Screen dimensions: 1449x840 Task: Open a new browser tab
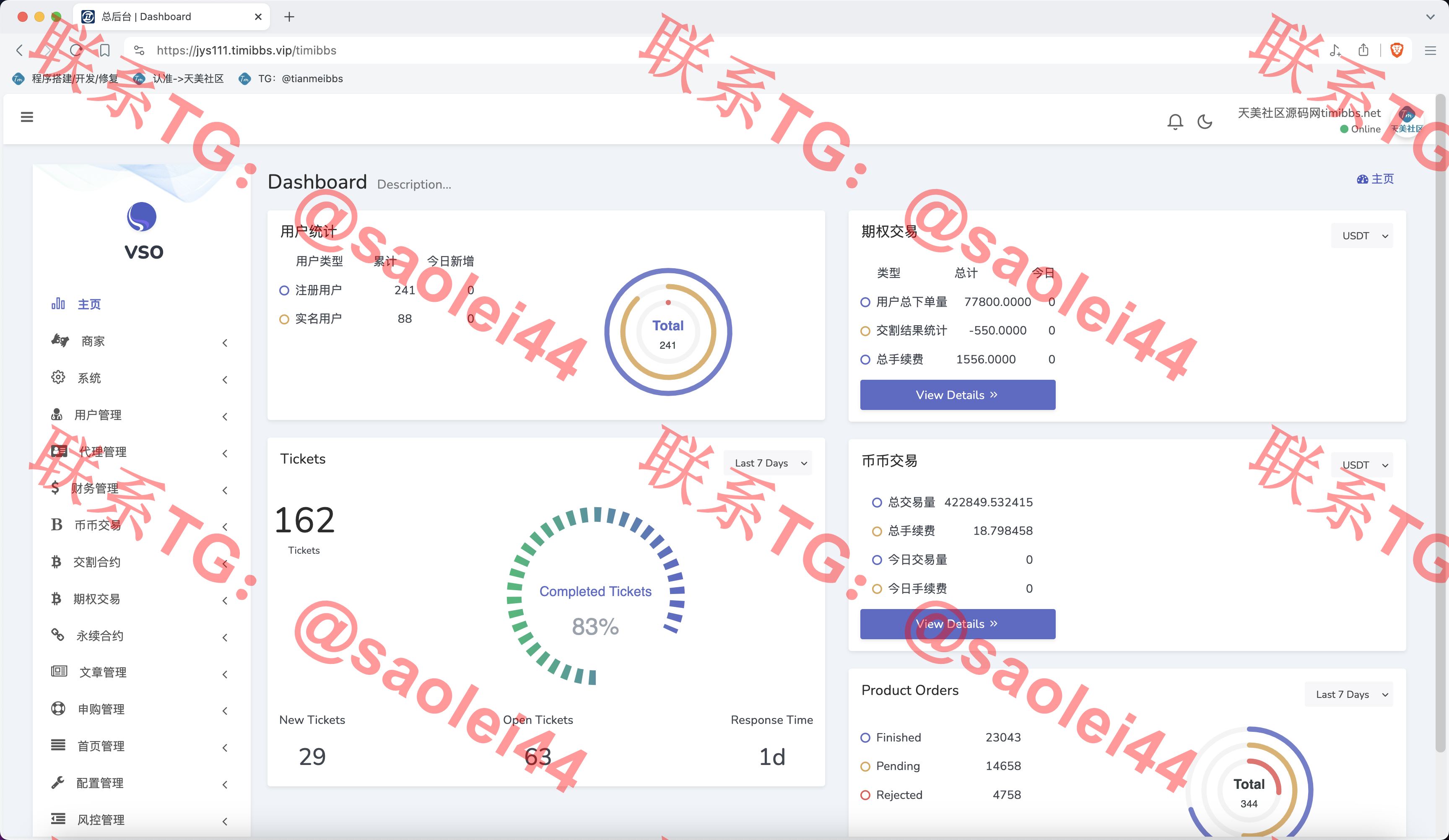click(289, 17)
